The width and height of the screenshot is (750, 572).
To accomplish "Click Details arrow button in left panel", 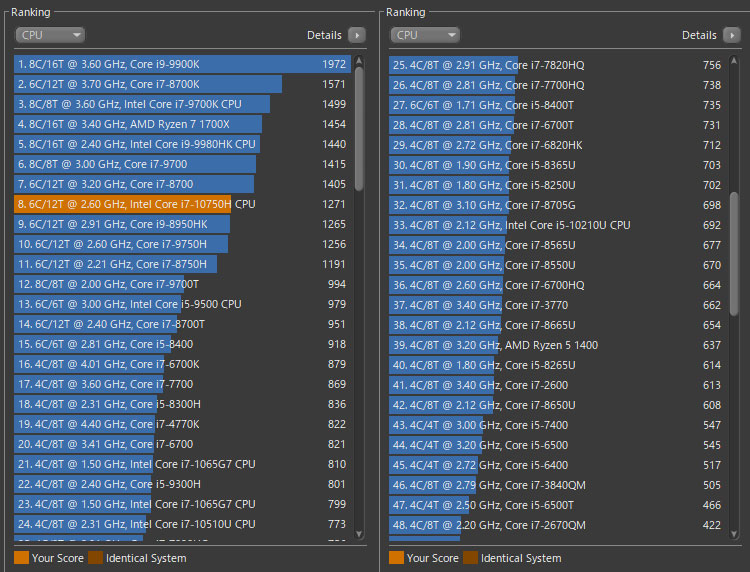I will coord(357,35).
